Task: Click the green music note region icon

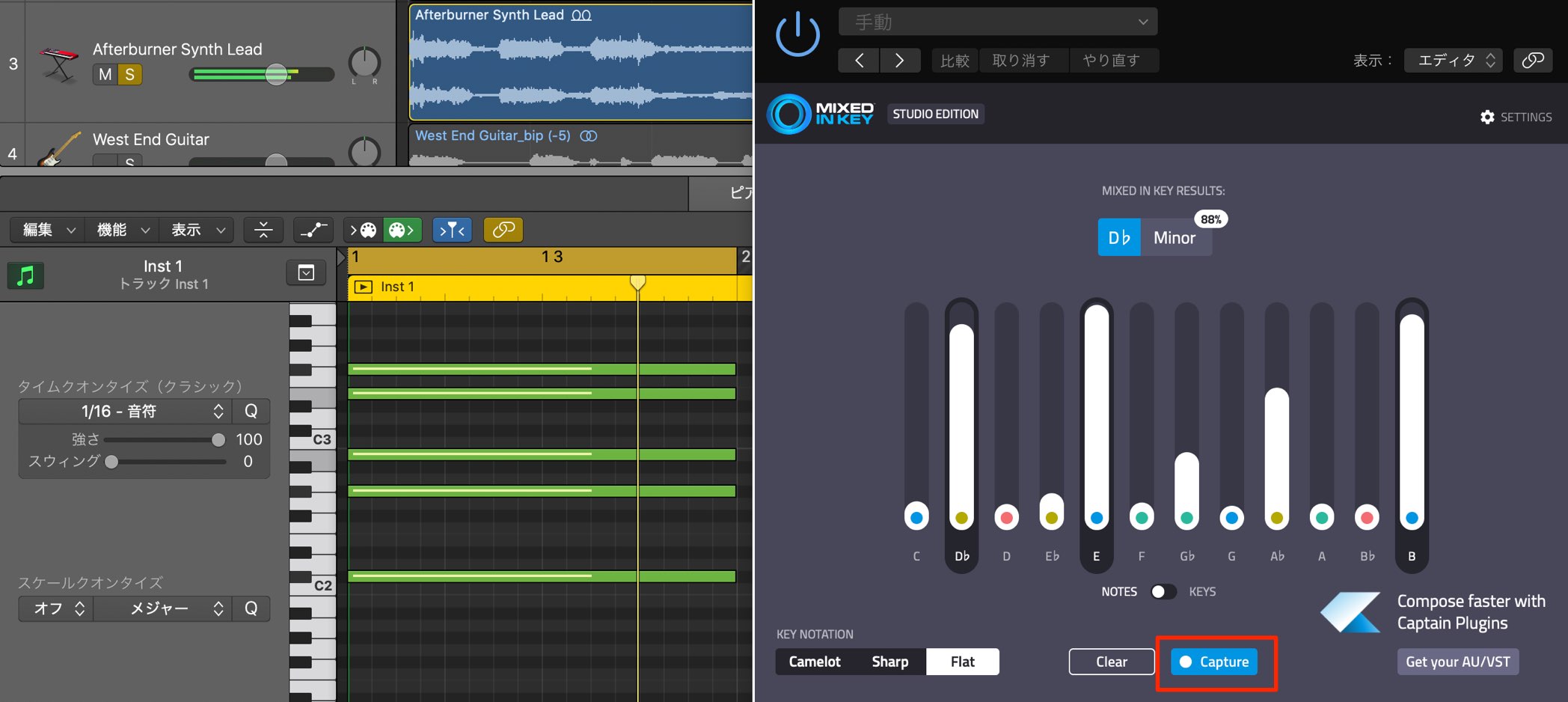Action: pos(25,275)
